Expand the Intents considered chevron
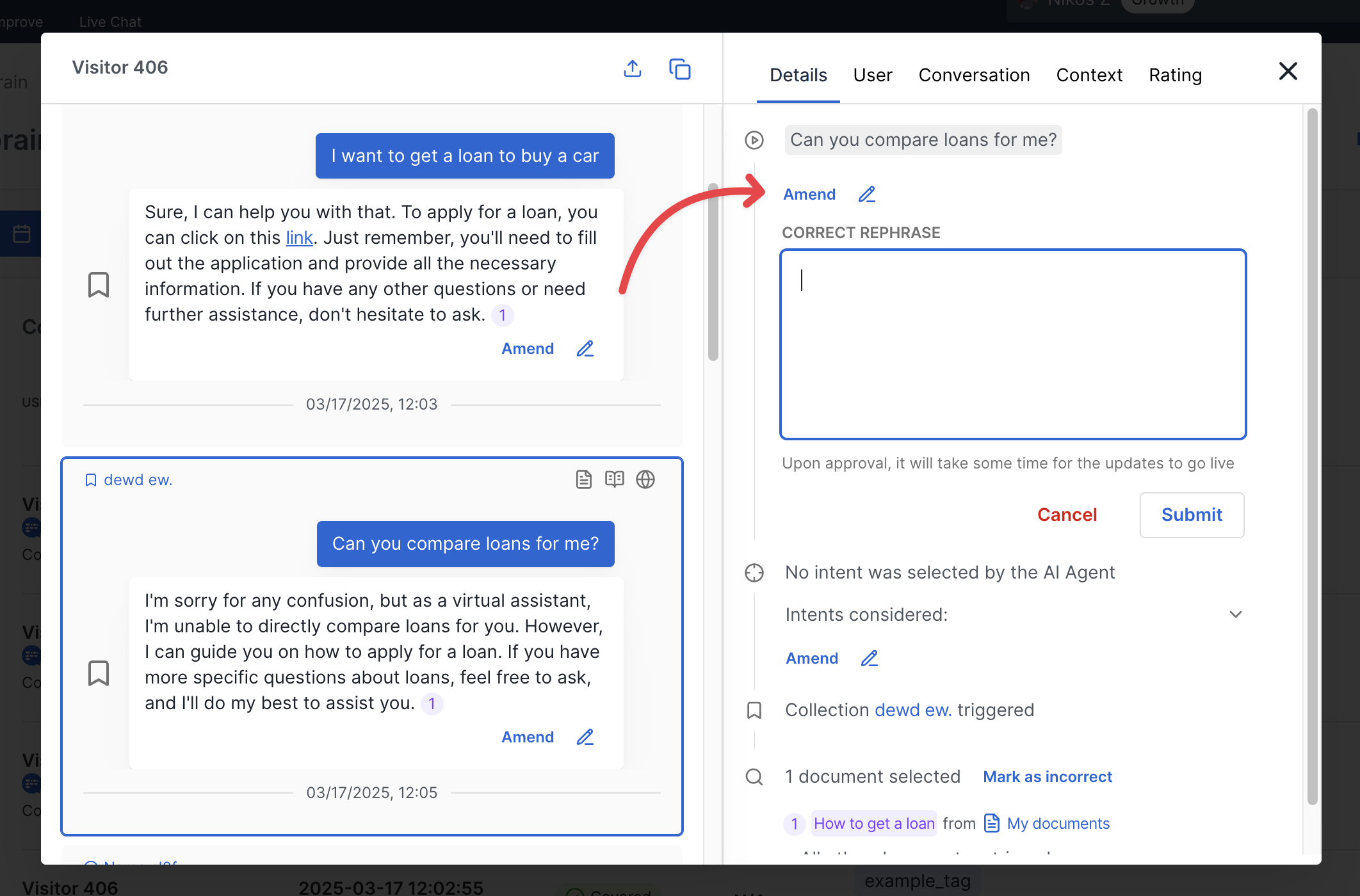 pyautogui.click(x=1235, y=614)
